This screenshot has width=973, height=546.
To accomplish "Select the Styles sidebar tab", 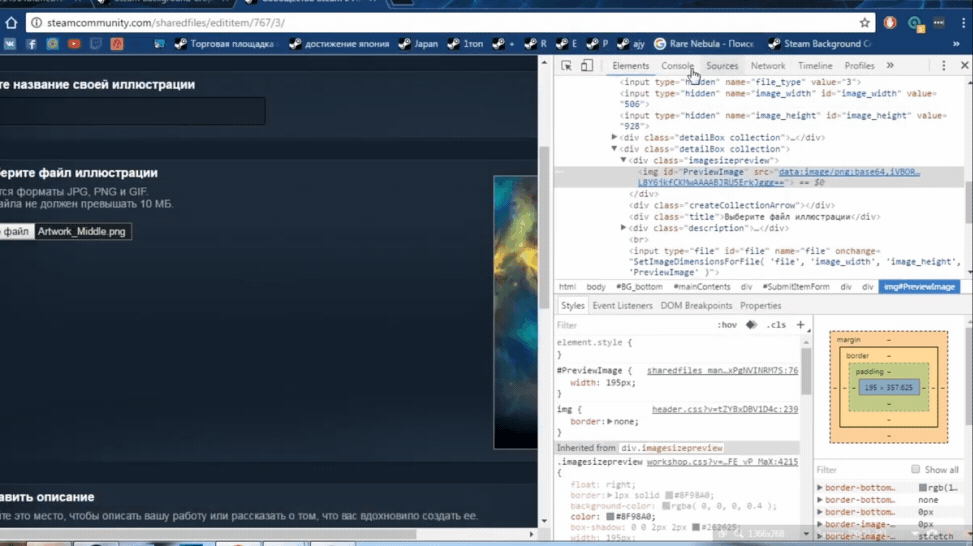I will (x=572, y=306).
